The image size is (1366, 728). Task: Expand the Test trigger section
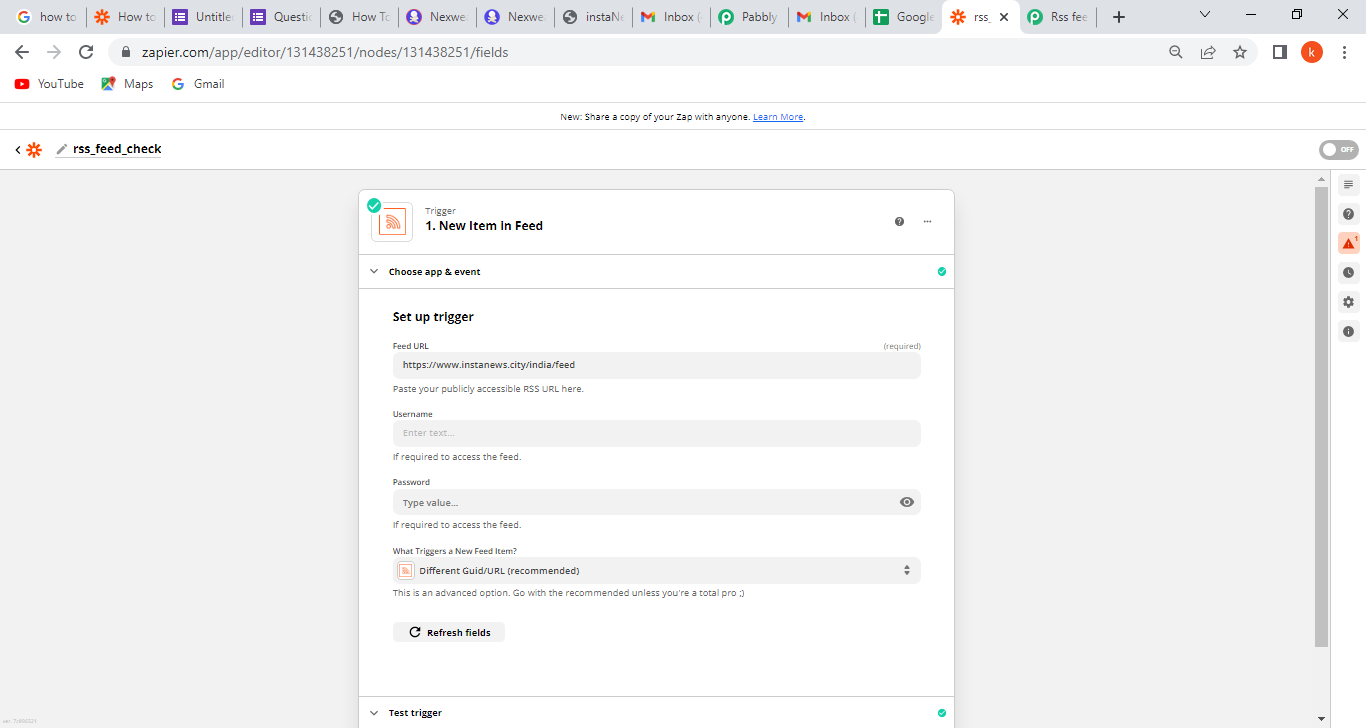pyautogui.click(x=374, y=713)
